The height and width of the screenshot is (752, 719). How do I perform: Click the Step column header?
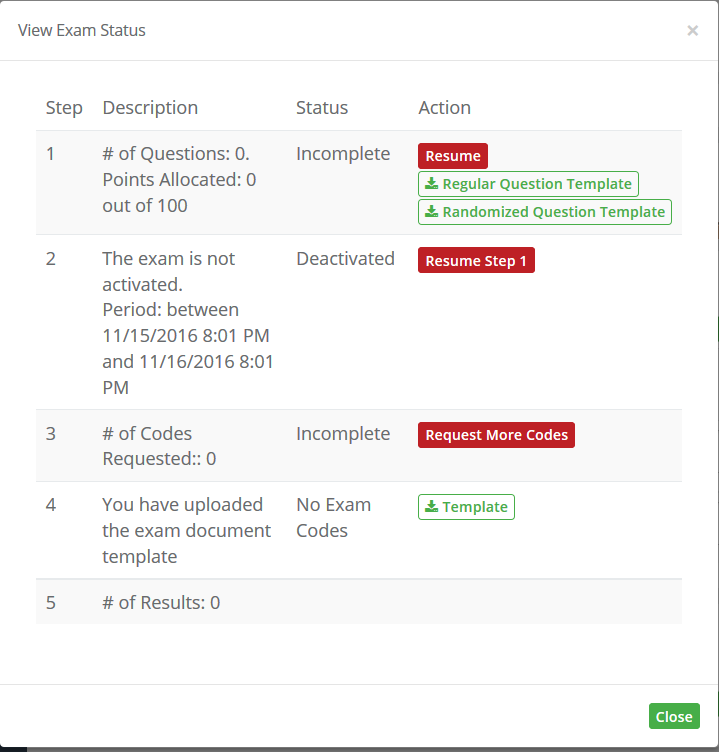click(64, 108)
